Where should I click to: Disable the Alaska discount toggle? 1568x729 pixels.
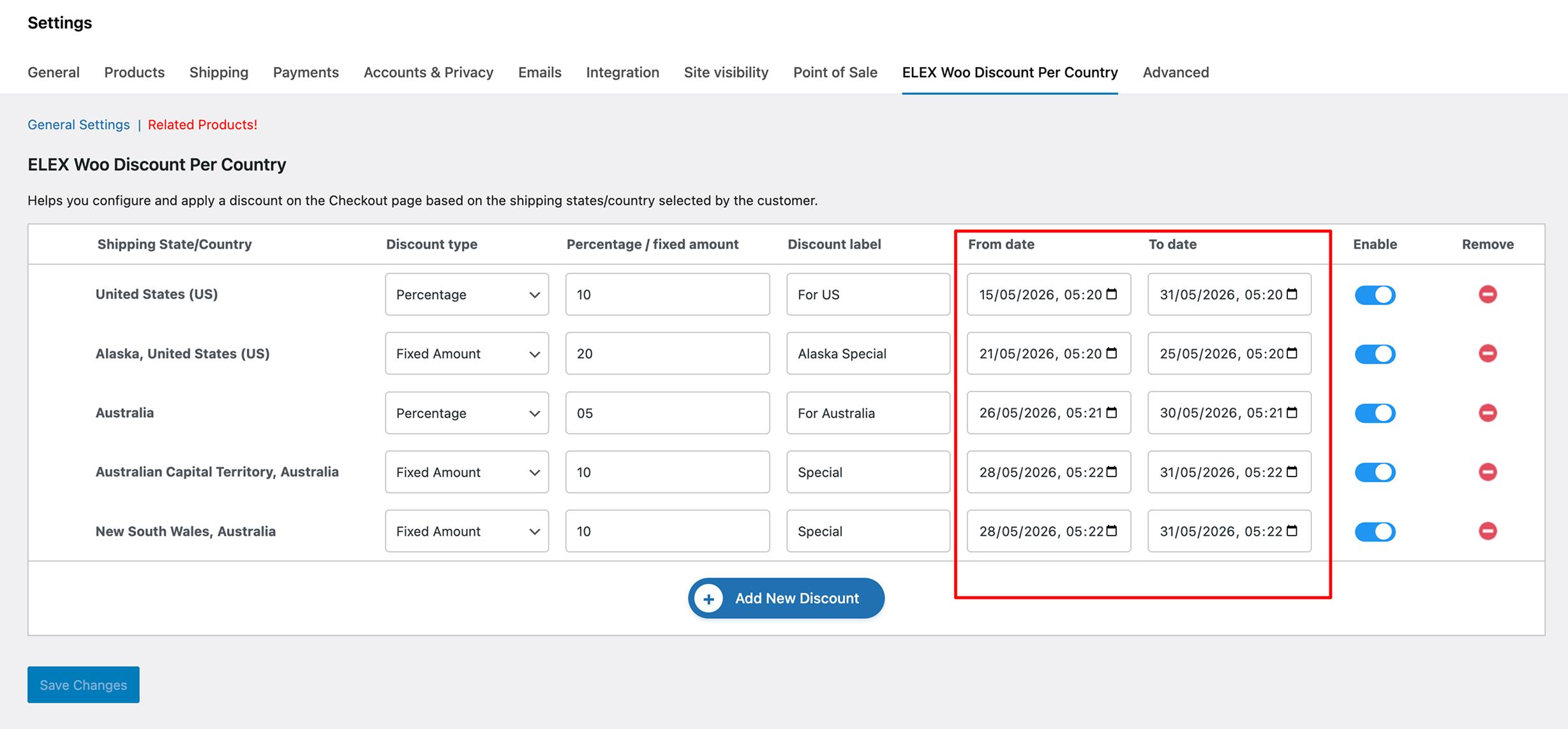coord(1375,354)
